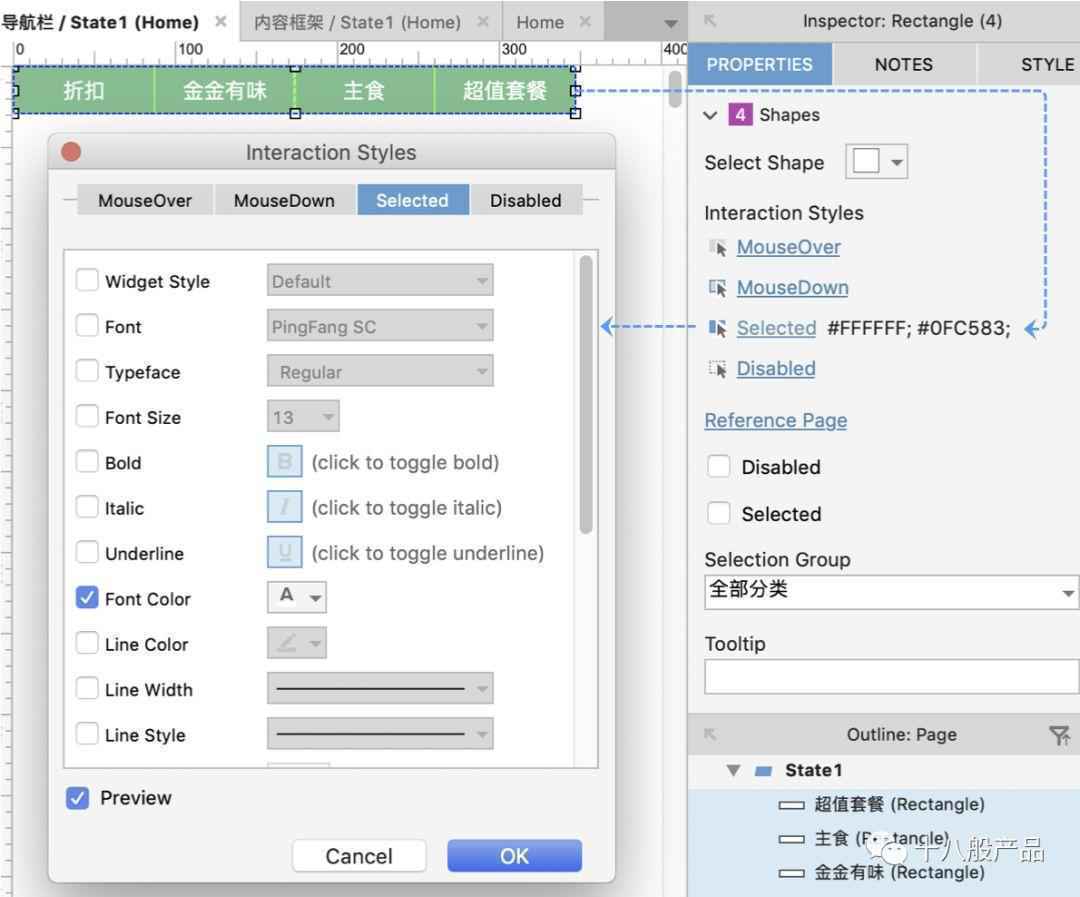The height and width of the screenshot is (897, 1080).
Task: Switch to the MouseOver tab
Action: click(145, 200)
